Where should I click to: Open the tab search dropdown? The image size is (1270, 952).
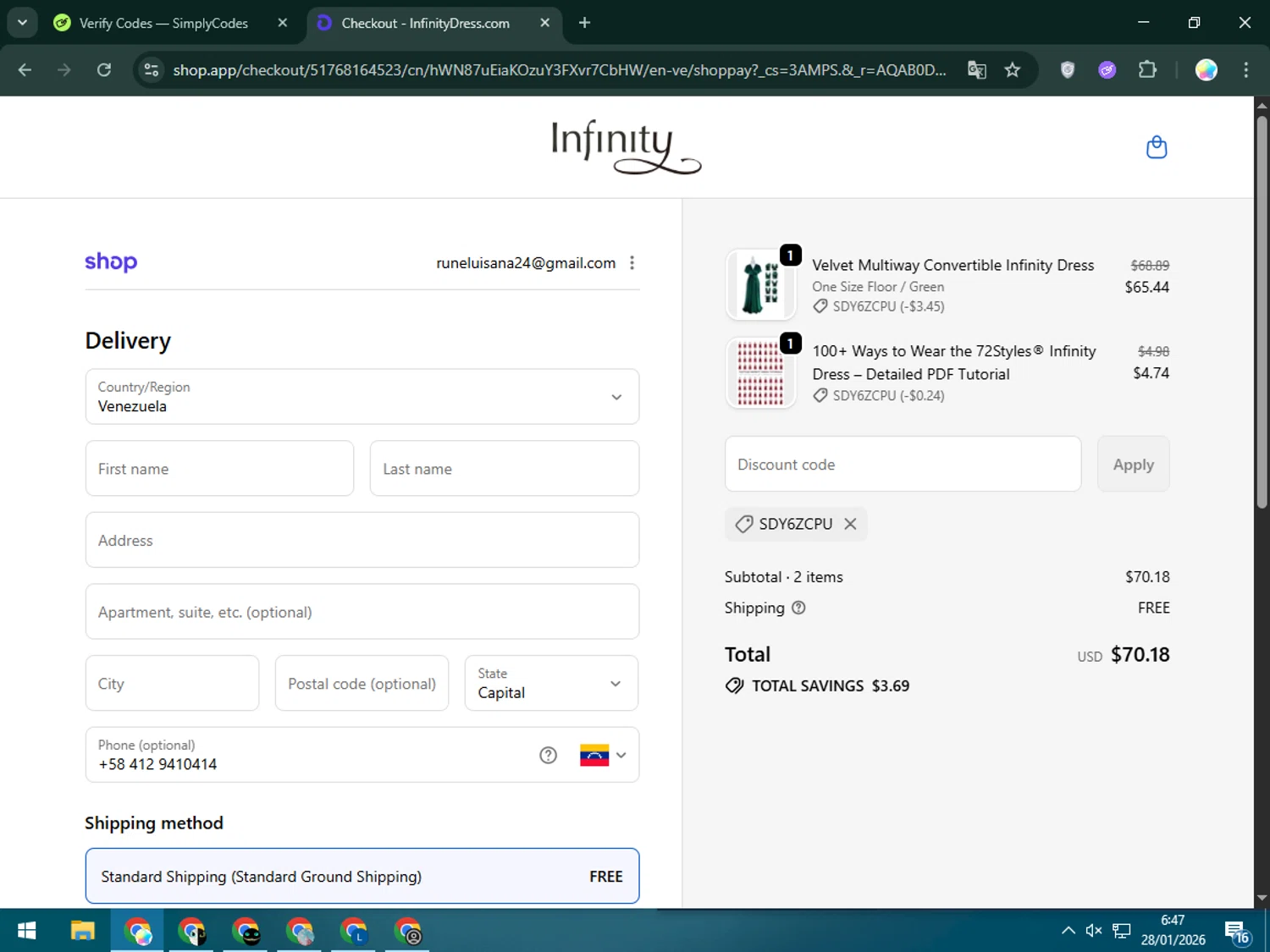pyautogui.click(x=23, y=23)
